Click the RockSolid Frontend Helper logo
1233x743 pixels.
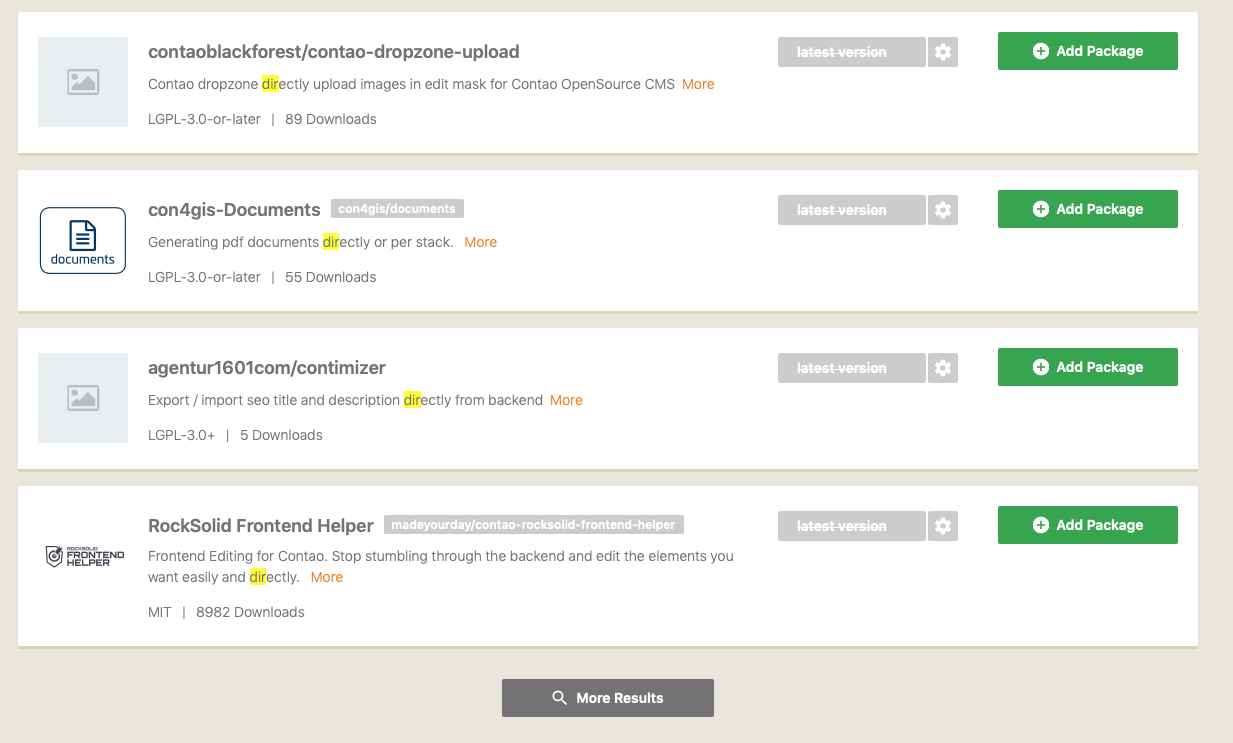tap(84, 556)
